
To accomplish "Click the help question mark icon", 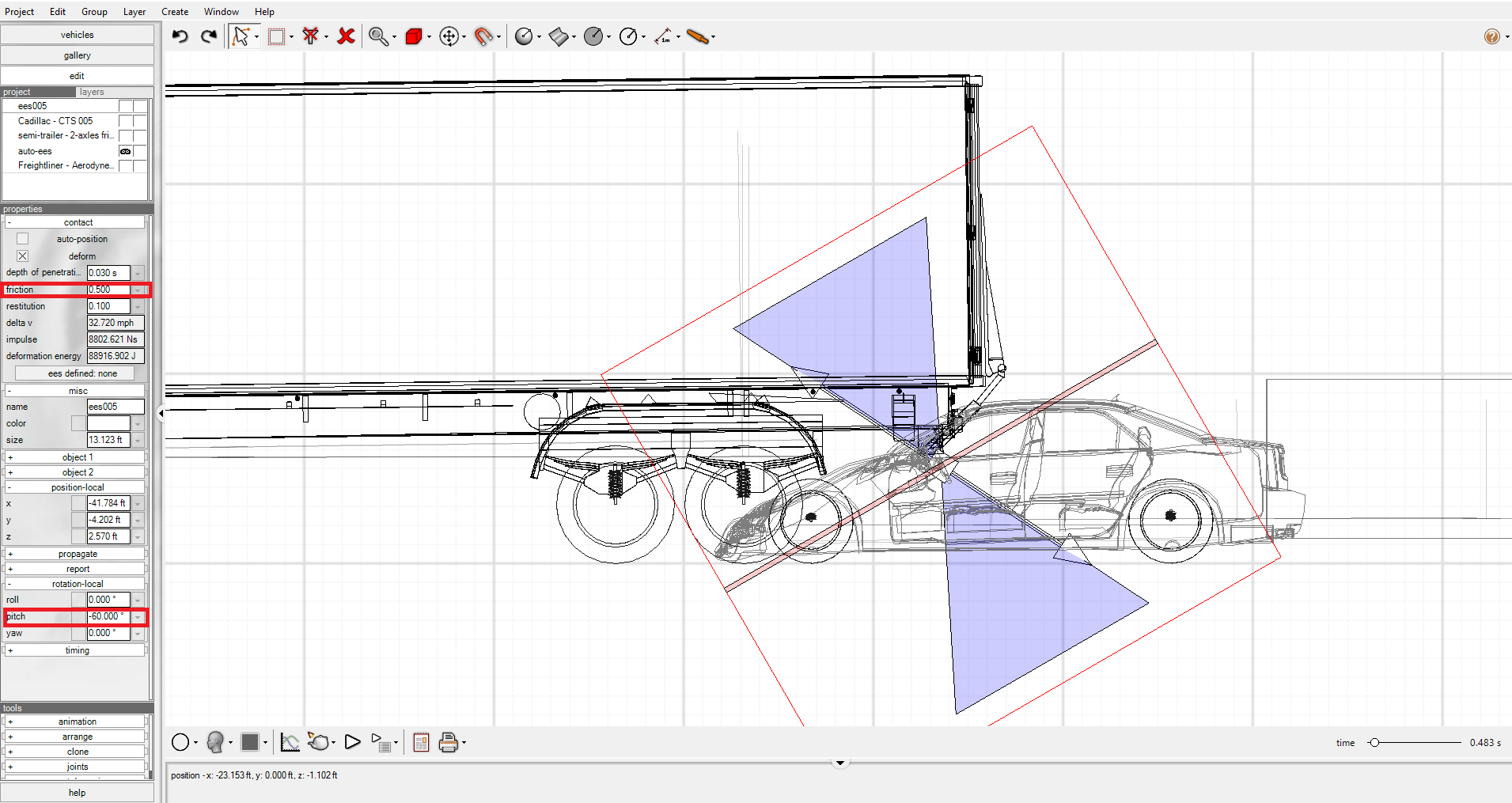I will (1491, 36).
